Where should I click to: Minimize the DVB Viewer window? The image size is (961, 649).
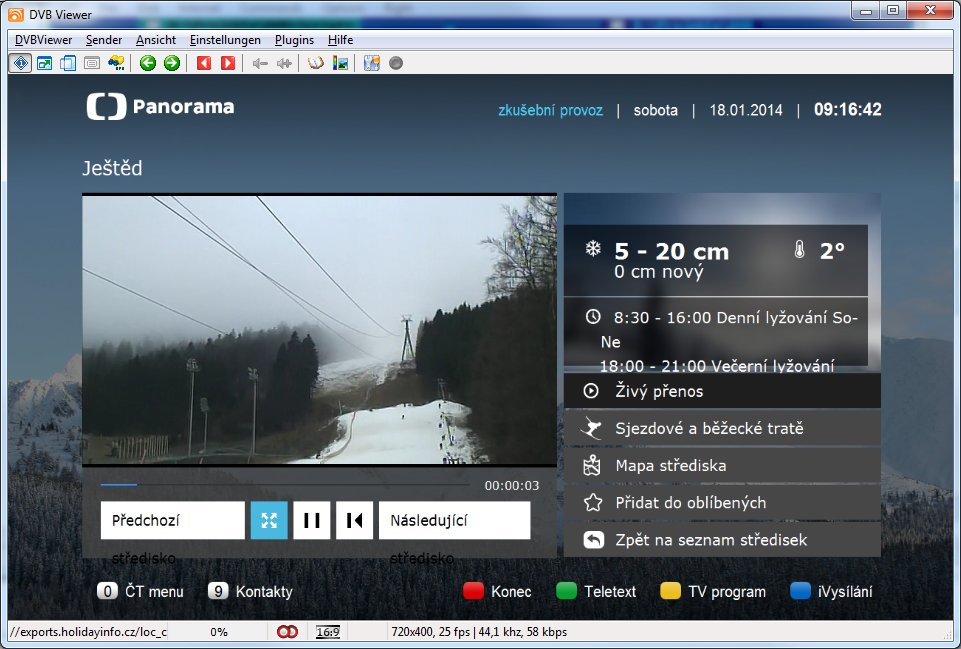(x=866, y=11)
